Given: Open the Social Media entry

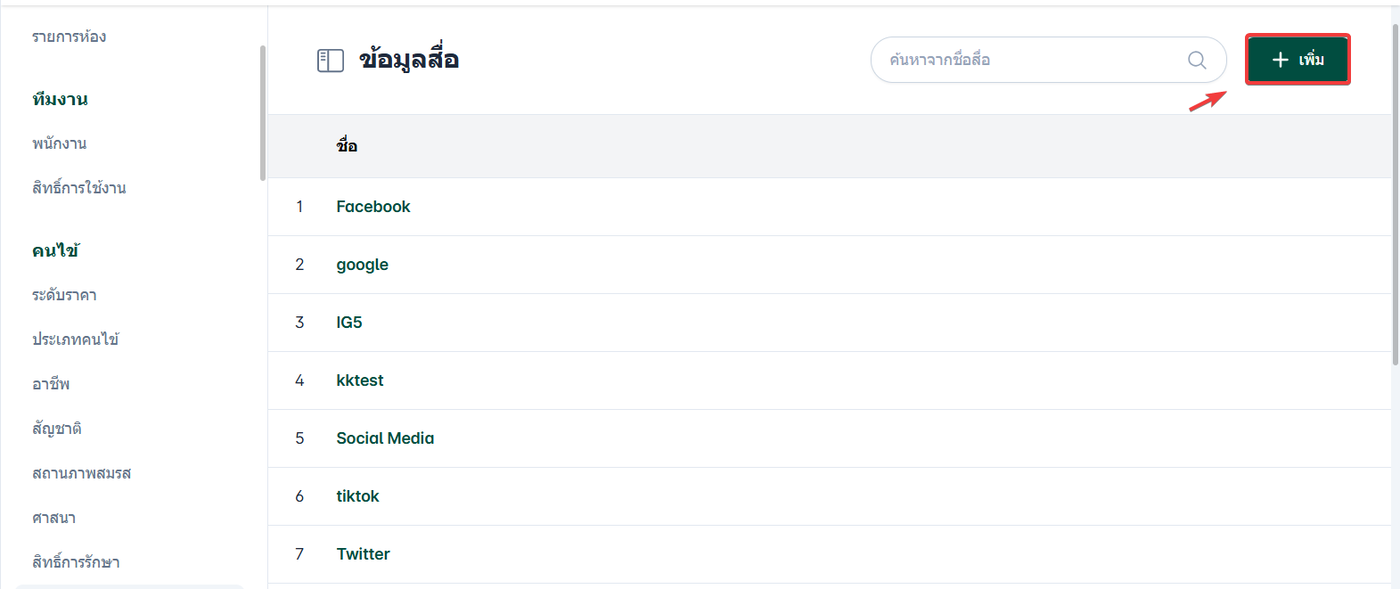Looking at the screenshot, I should tap(385, 439).
